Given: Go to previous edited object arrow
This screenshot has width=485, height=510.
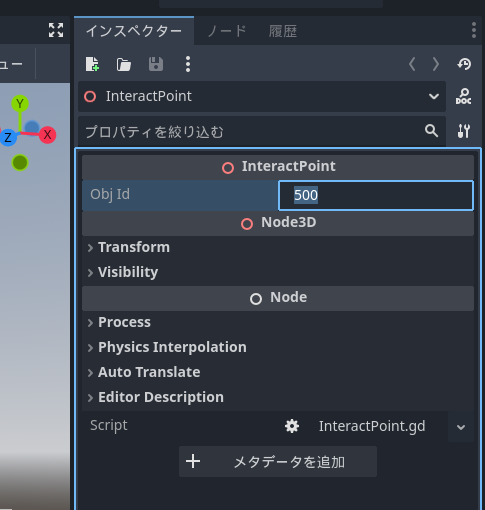Looking at the screenshot, I should coord(412,64).
